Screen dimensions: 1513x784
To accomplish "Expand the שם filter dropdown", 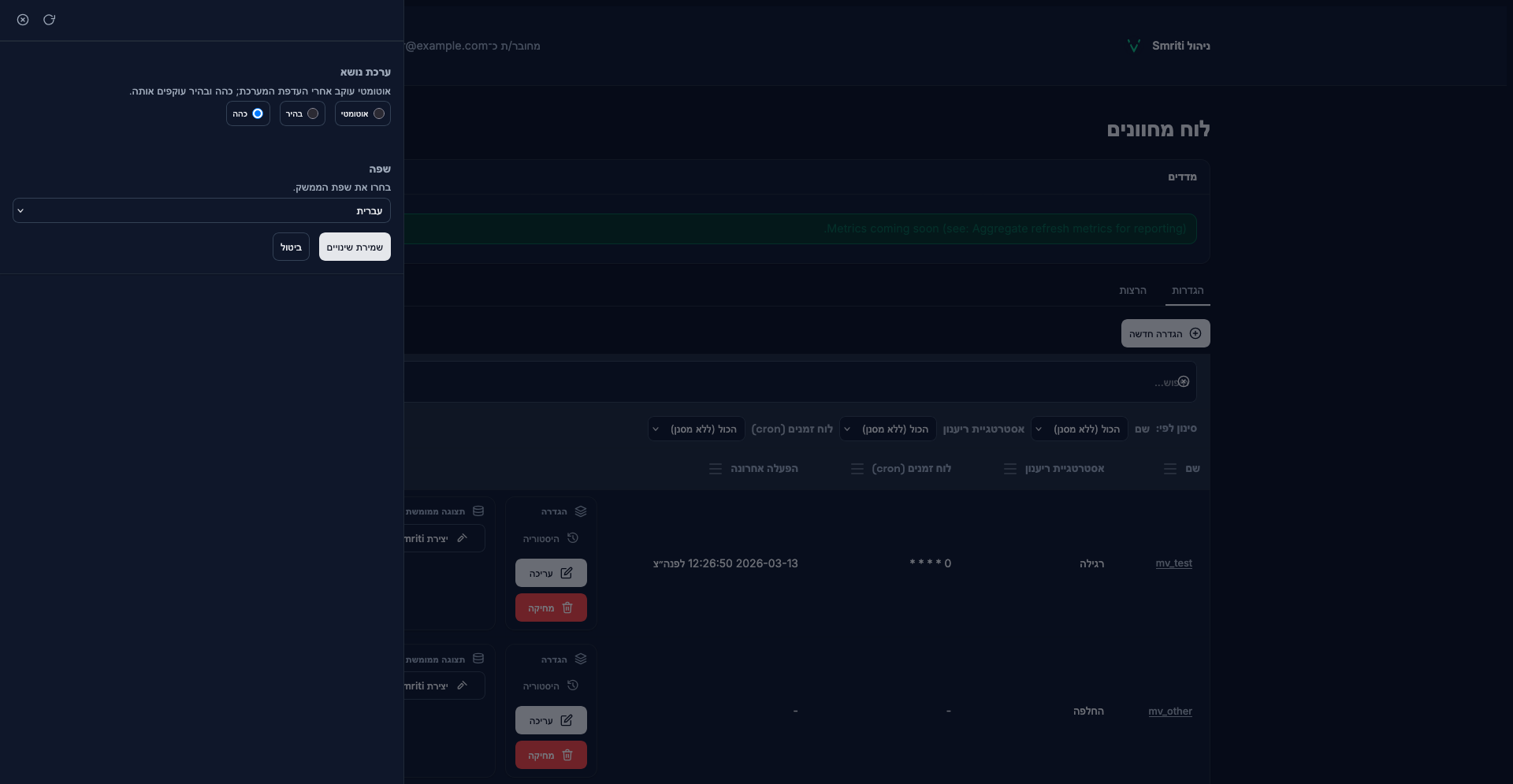I will coord(1079,429).
